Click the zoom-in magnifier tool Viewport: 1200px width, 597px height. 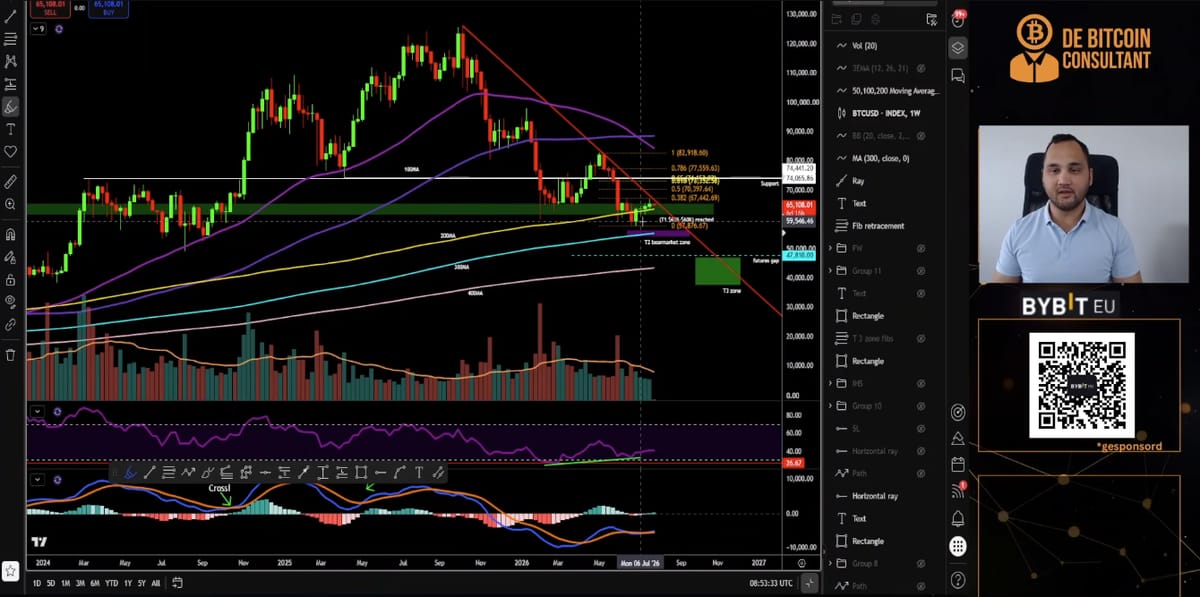tap(11, 203)
